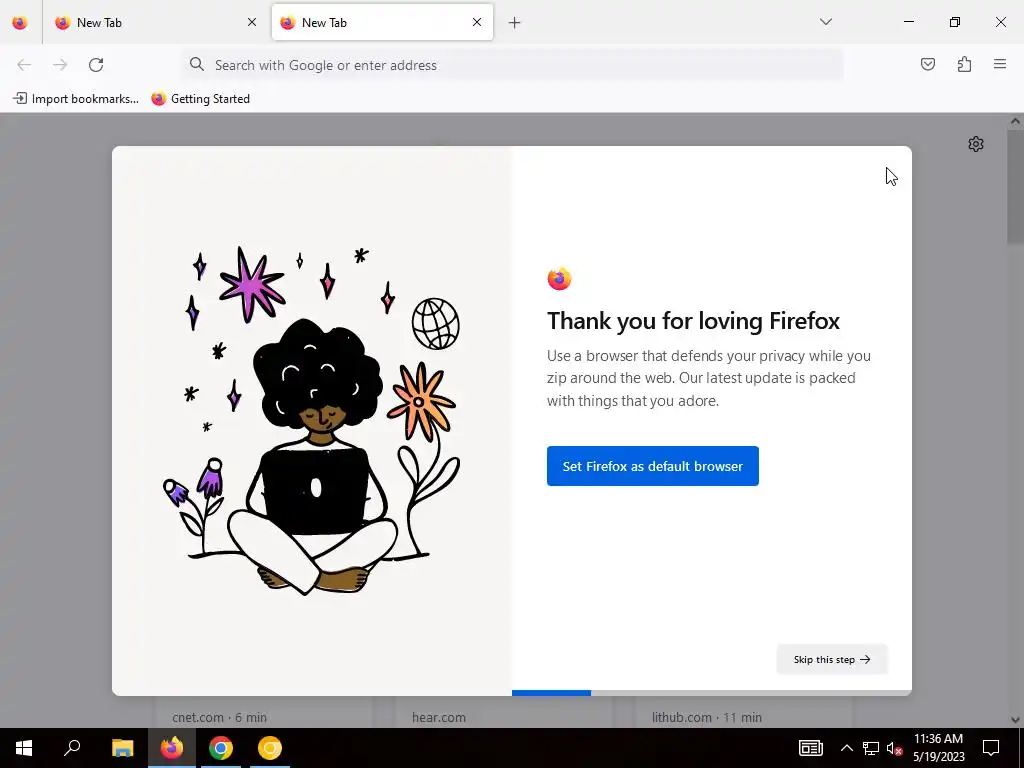1024x768 pixels.
Task: Click Set Firefox as default browser
Action: point(652,466)
